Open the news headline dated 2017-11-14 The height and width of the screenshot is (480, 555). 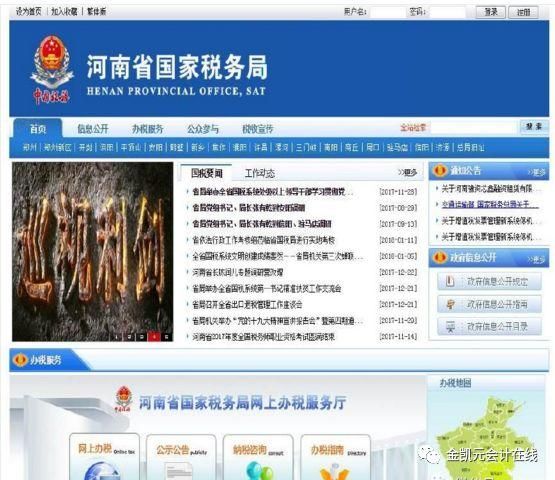click(x=263, y=337)
